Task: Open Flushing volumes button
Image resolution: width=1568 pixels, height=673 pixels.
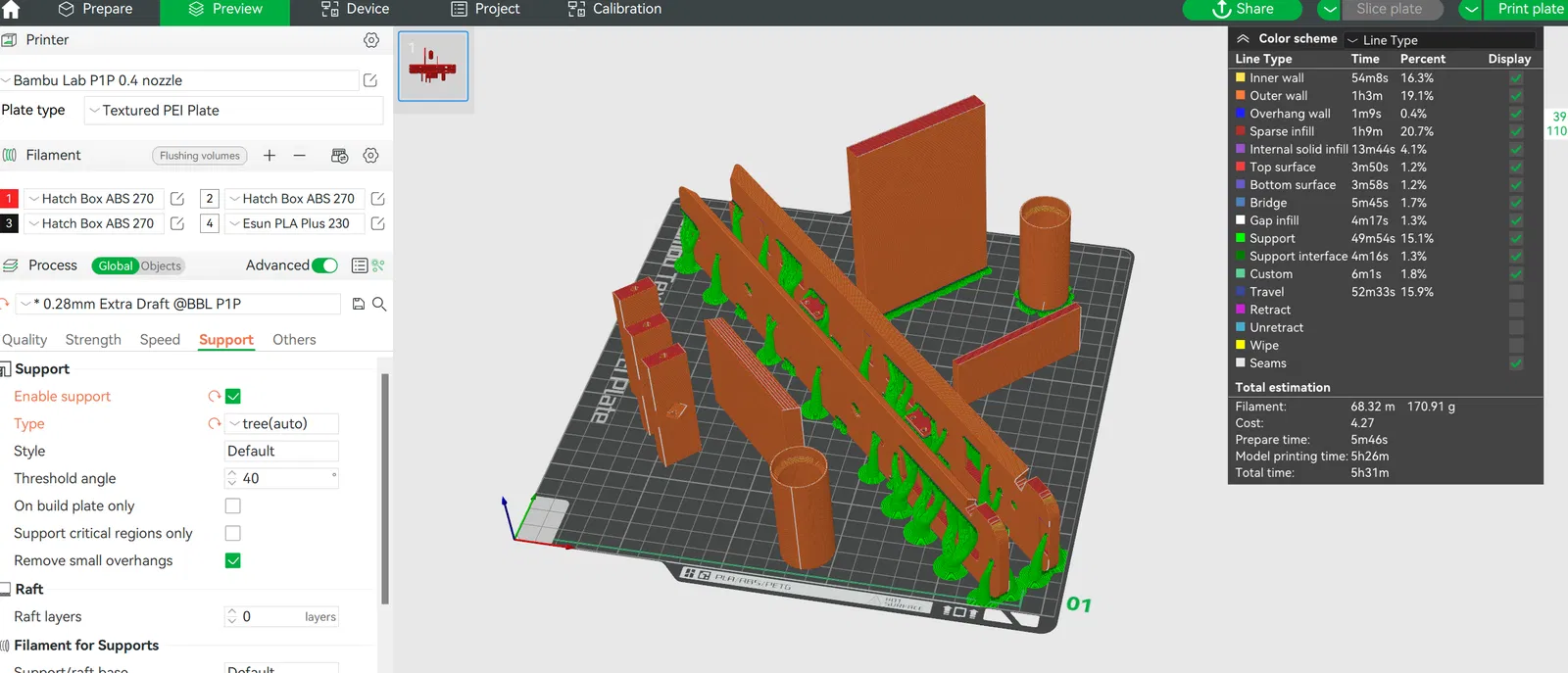Action: pos(200,156)
